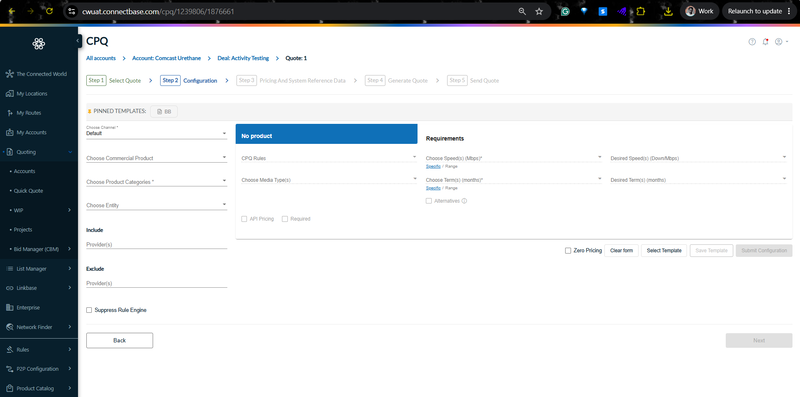
Task: Open the pinned BB template
Action: point(164,111)
